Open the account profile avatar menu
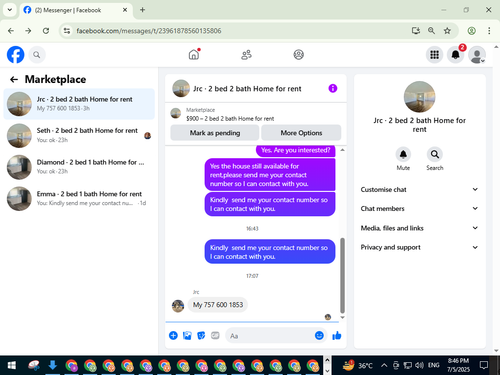 tap(477, 55)
